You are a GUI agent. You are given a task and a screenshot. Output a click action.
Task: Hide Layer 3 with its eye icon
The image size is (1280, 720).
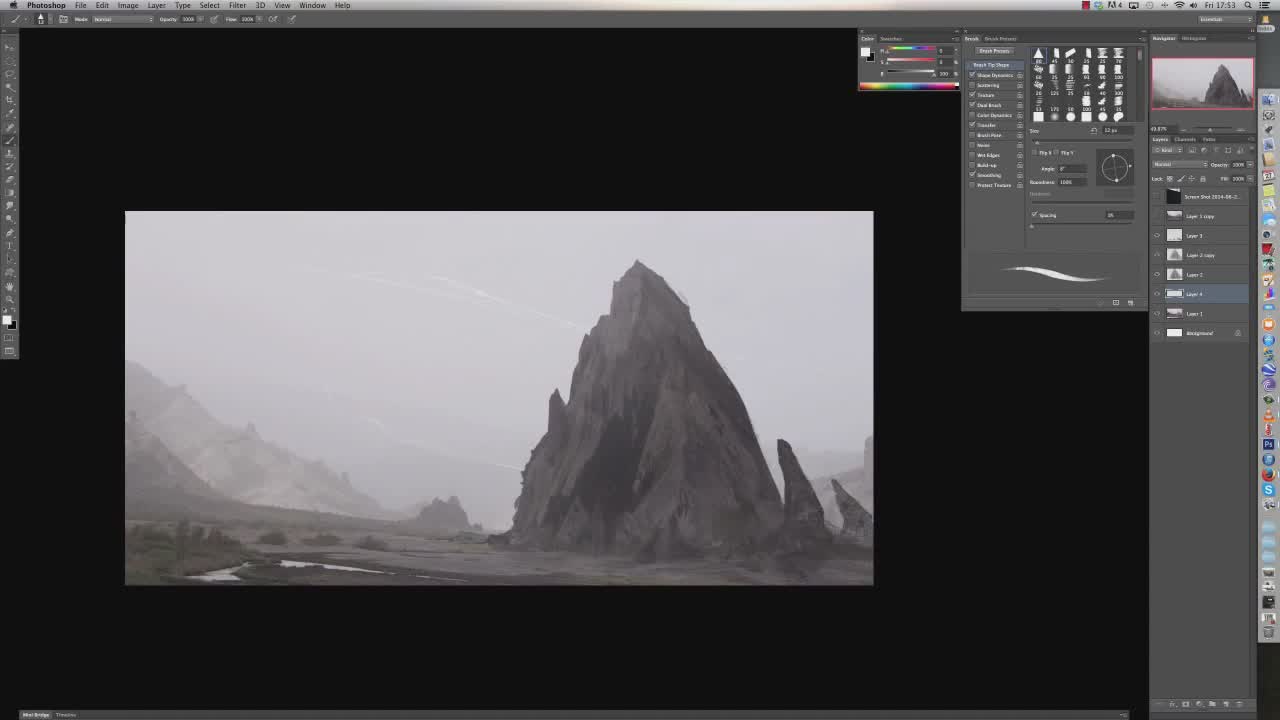tap(1157, 235)
